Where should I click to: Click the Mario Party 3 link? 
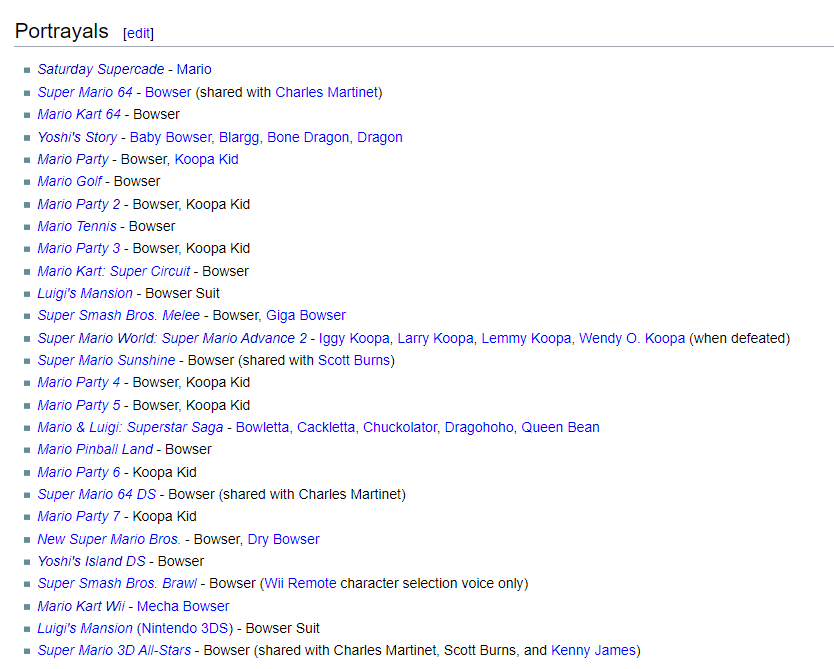(x=79, y=249)
